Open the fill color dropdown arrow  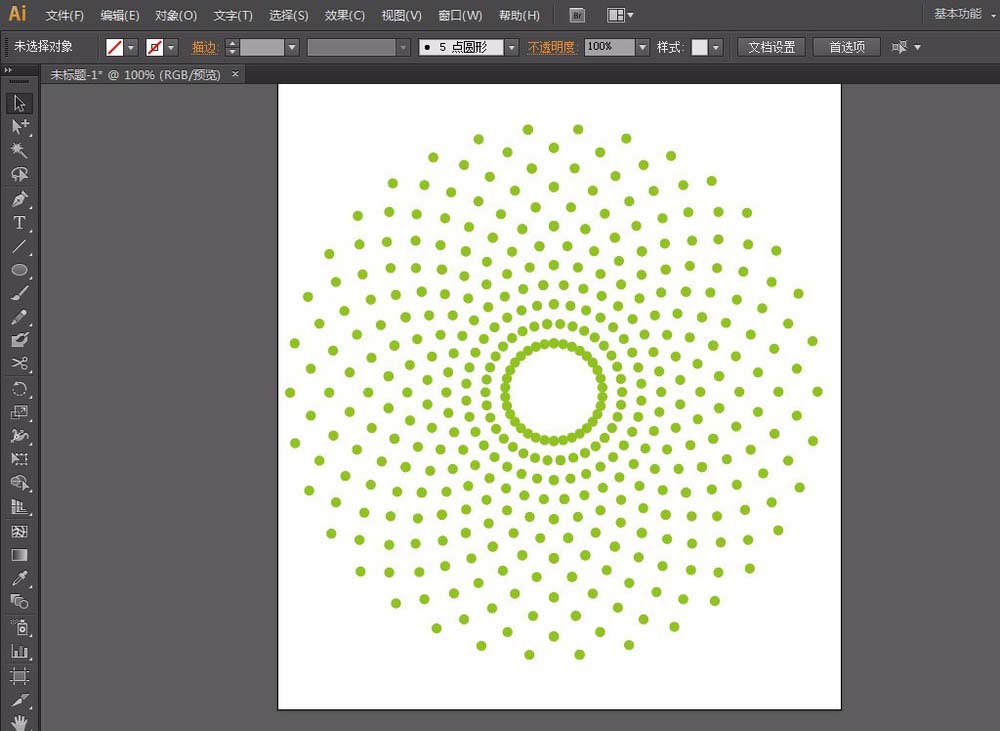pos(131,47)
